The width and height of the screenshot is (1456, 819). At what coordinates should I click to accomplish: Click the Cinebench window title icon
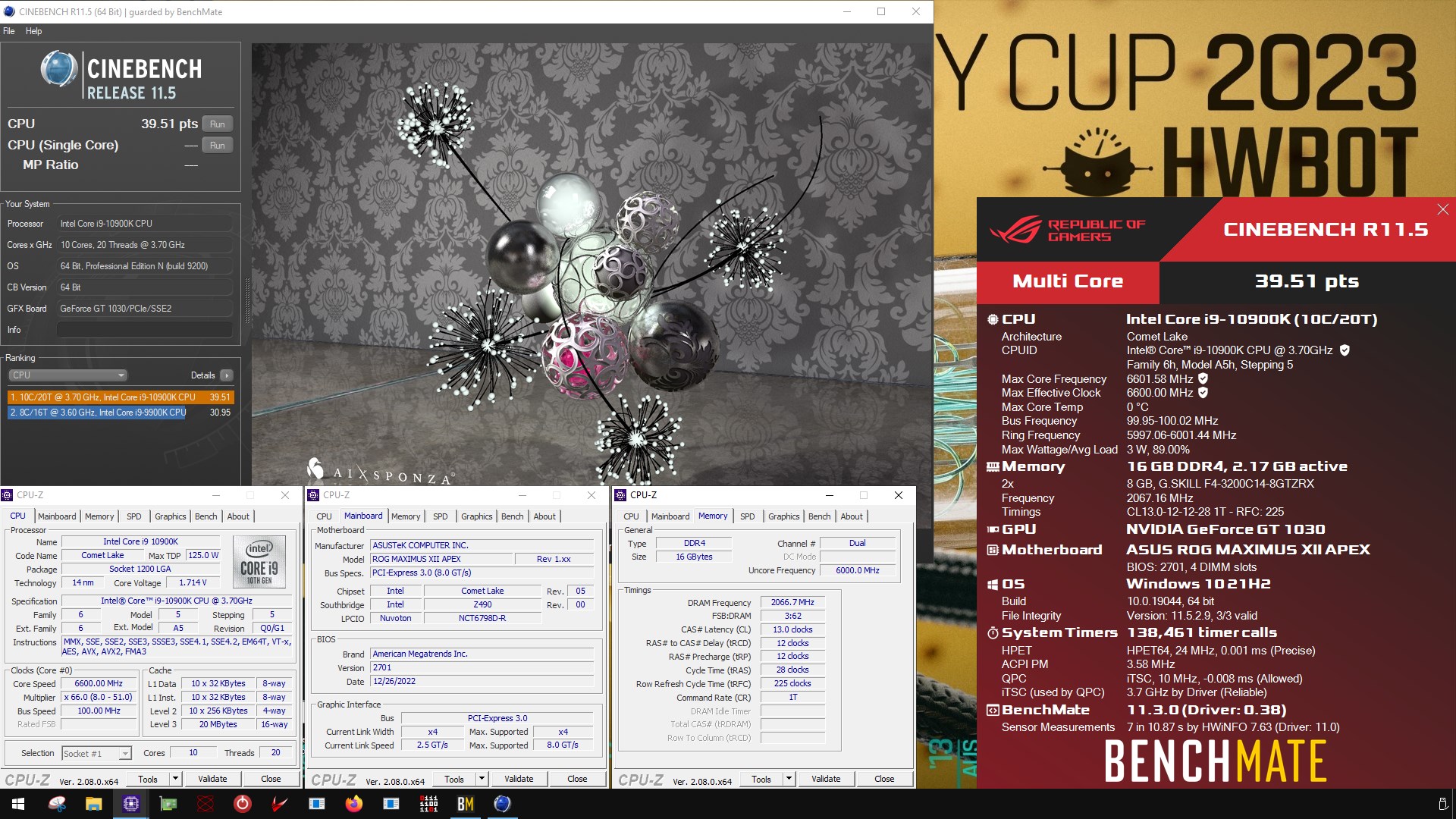coord(9,11)
